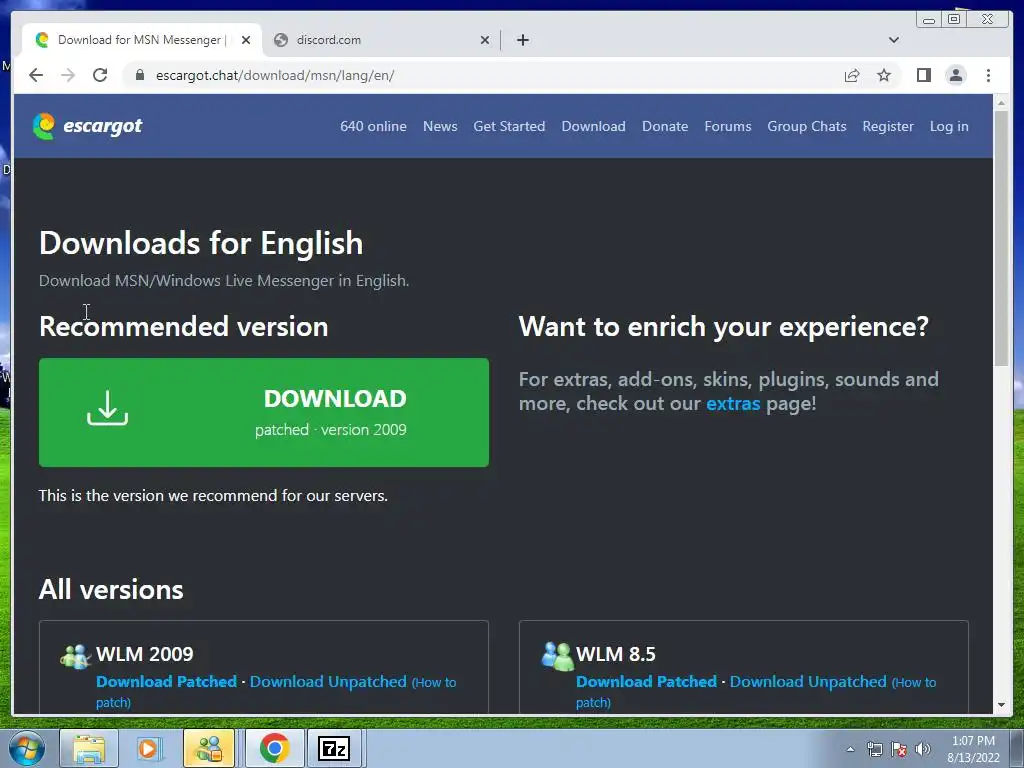1024x768 pixels.
Task: Download Patched WLM 2009
Action: click(167, 681)
